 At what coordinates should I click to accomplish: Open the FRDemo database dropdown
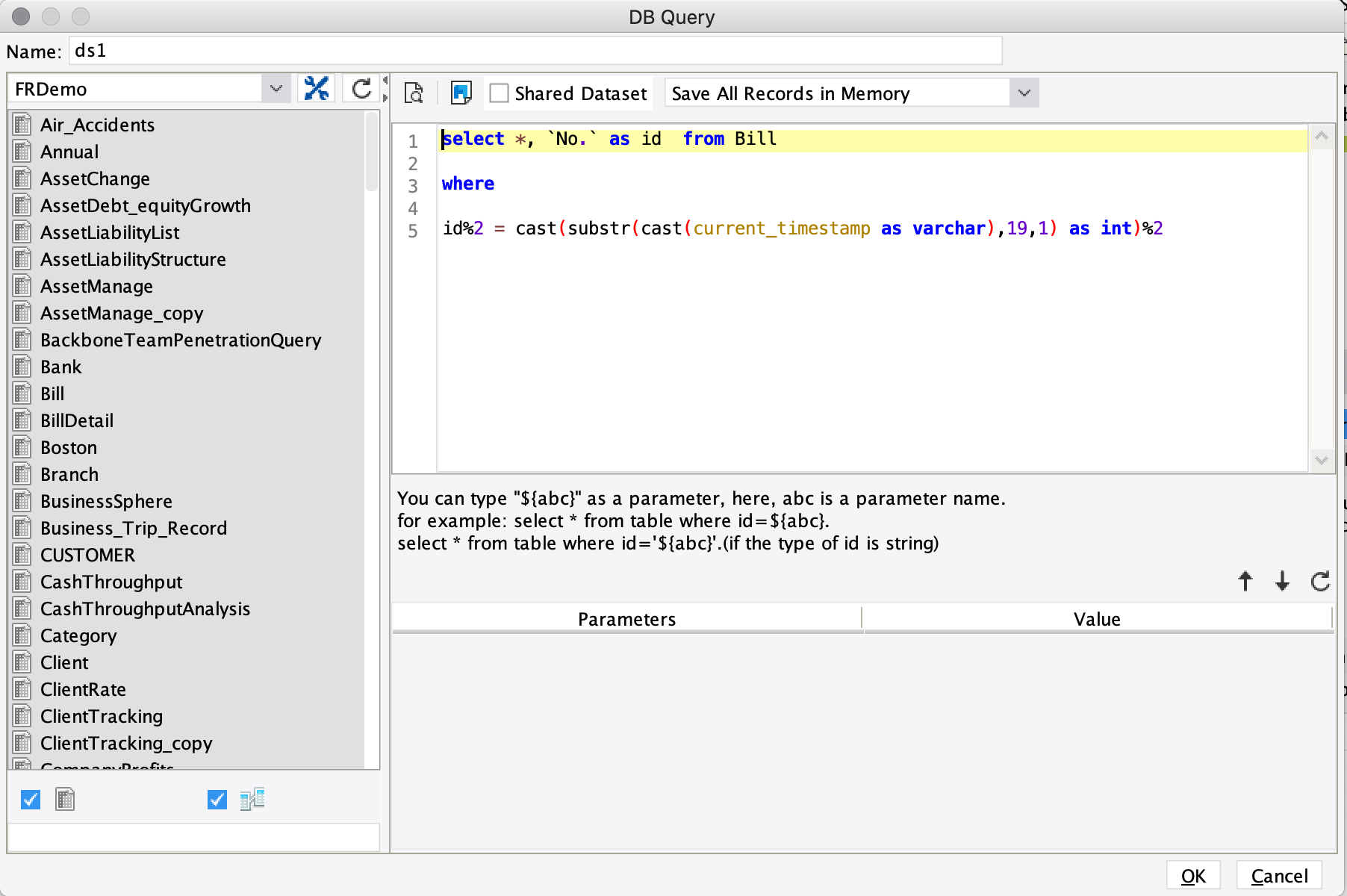tap(276, 88)
